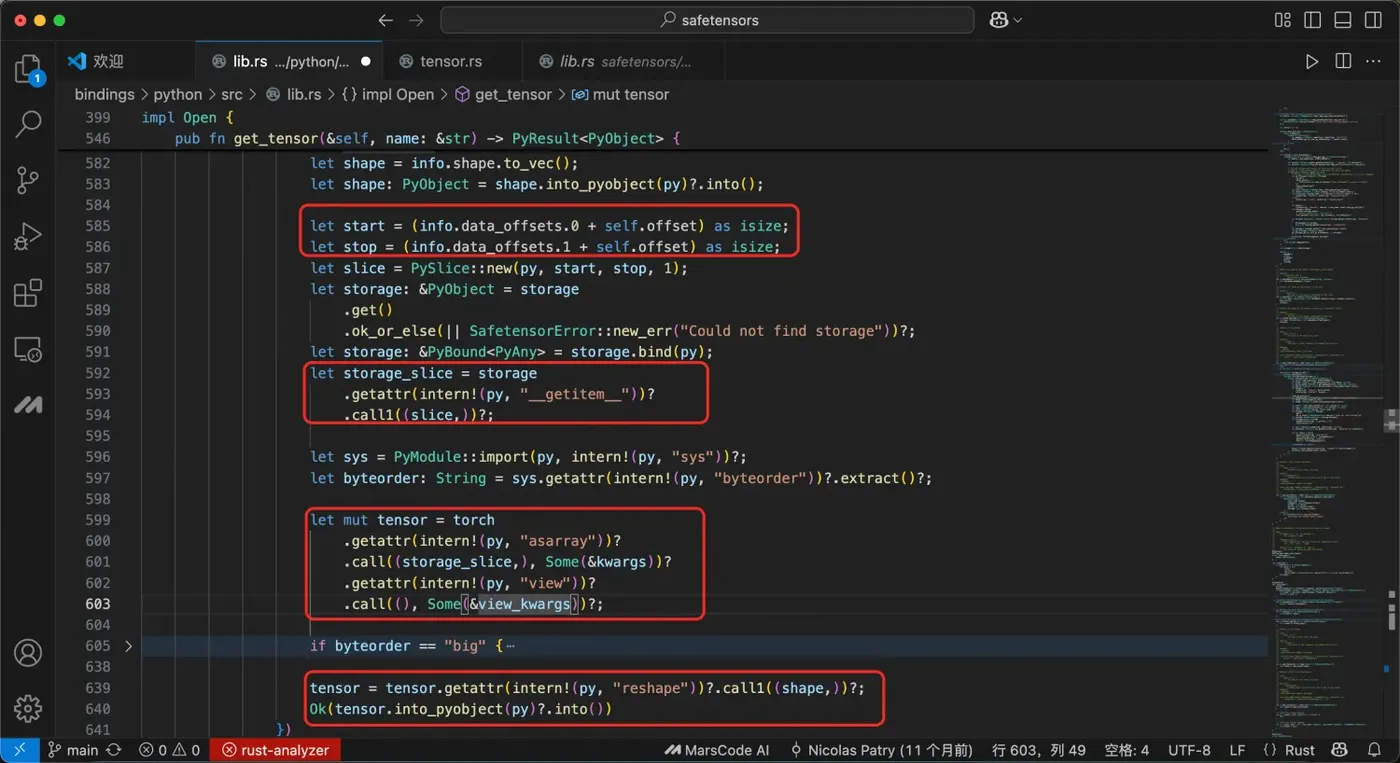The width and height of the screenshot is (1400, 763).
Task: Open the Extensions view
Action: [28, 293]
